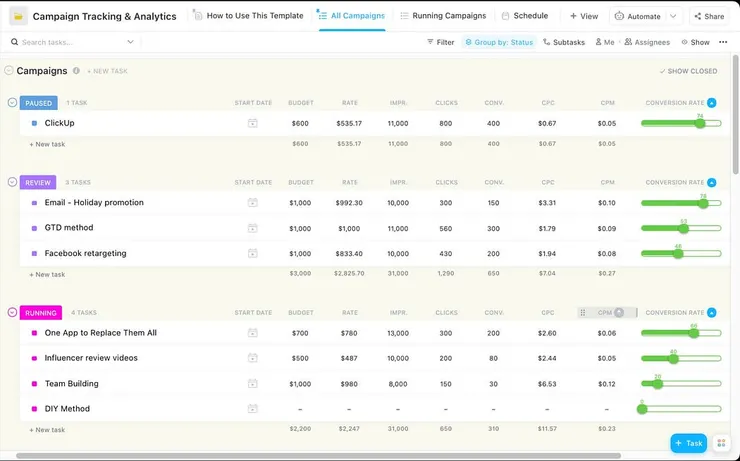Collapse the Review group
Image resolution: width=740 pixels, height=461 pixels.
click(12, 182)
